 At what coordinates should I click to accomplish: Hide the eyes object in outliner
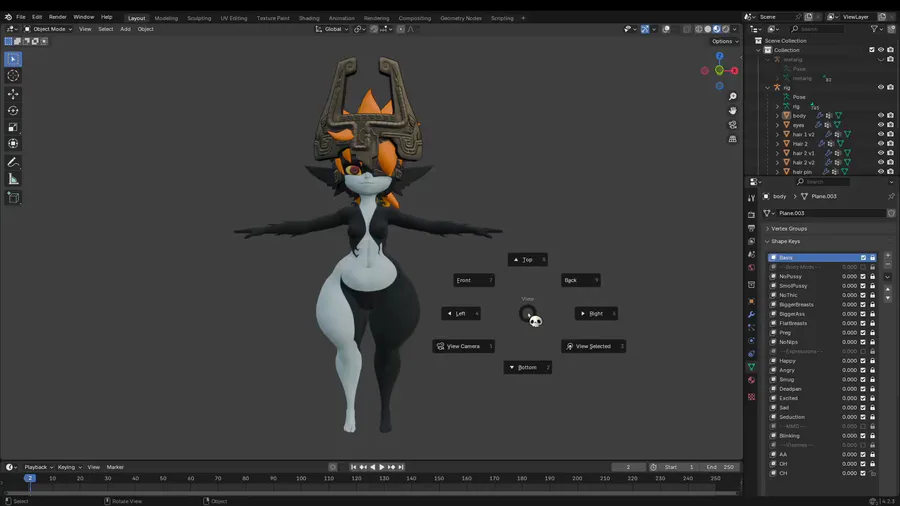click(880, 124)
